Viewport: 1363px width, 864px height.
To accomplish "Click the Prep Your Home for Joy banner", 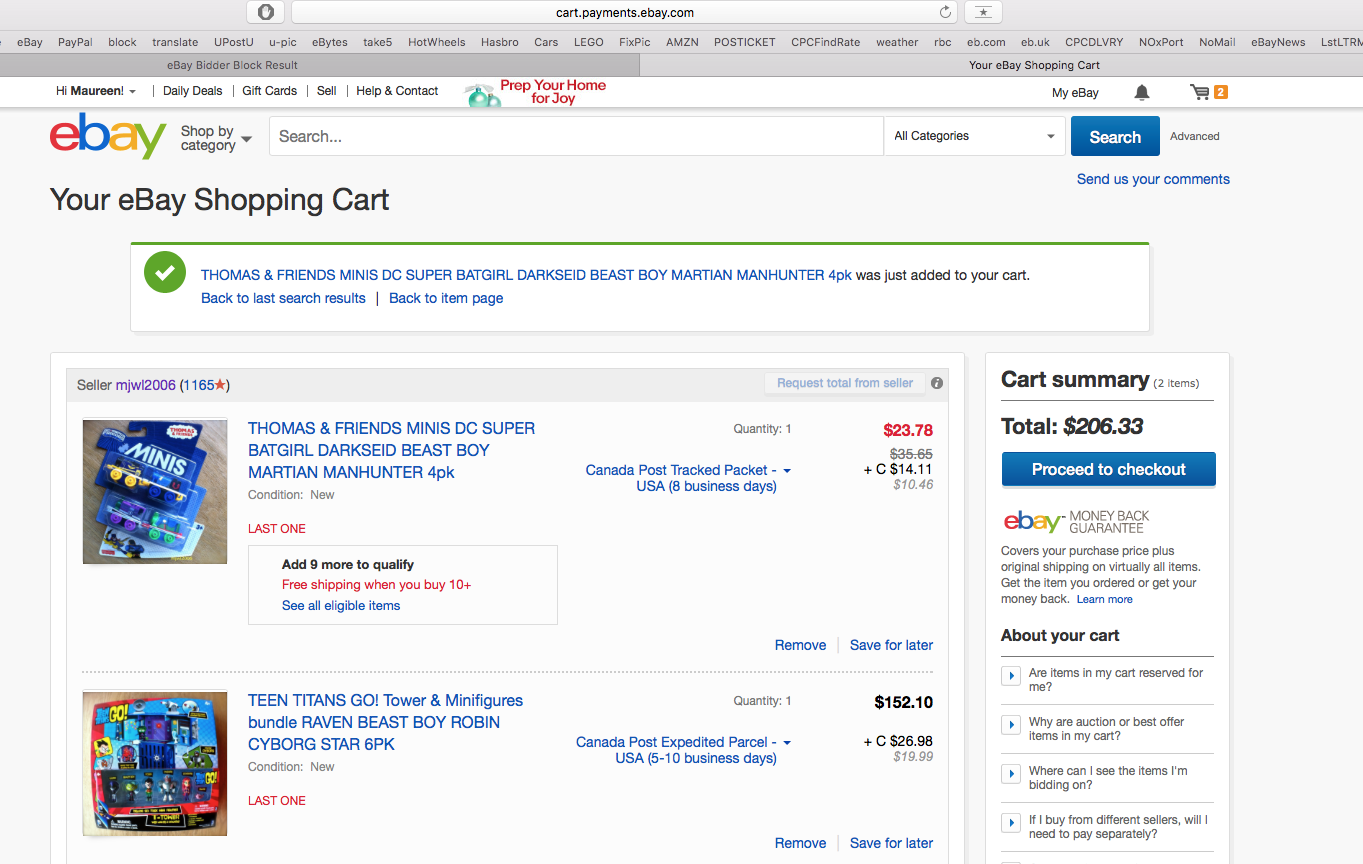I will pos(538,92).
